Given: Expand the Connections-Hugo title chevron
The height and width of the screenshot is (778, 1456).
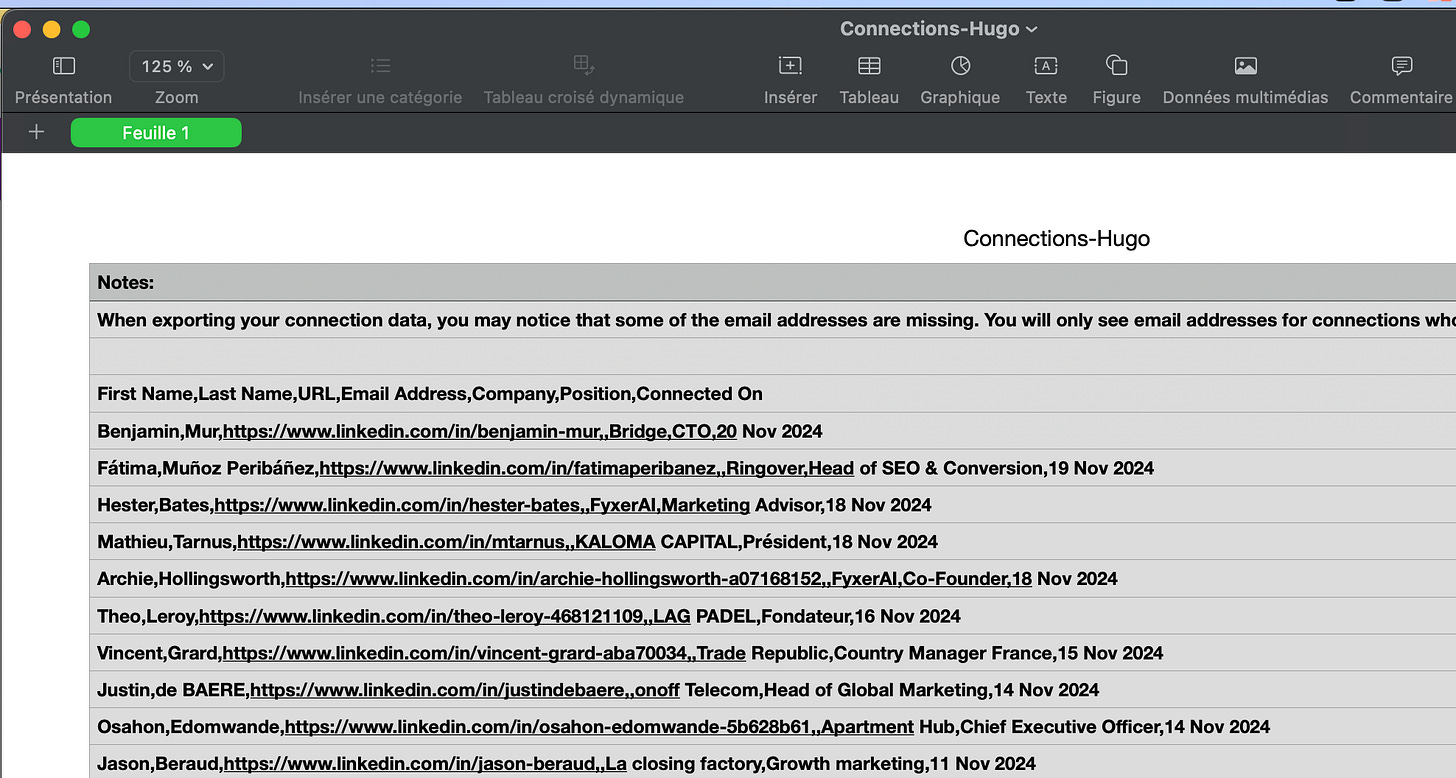Looking at the screenshot, I should point(1032,29).
